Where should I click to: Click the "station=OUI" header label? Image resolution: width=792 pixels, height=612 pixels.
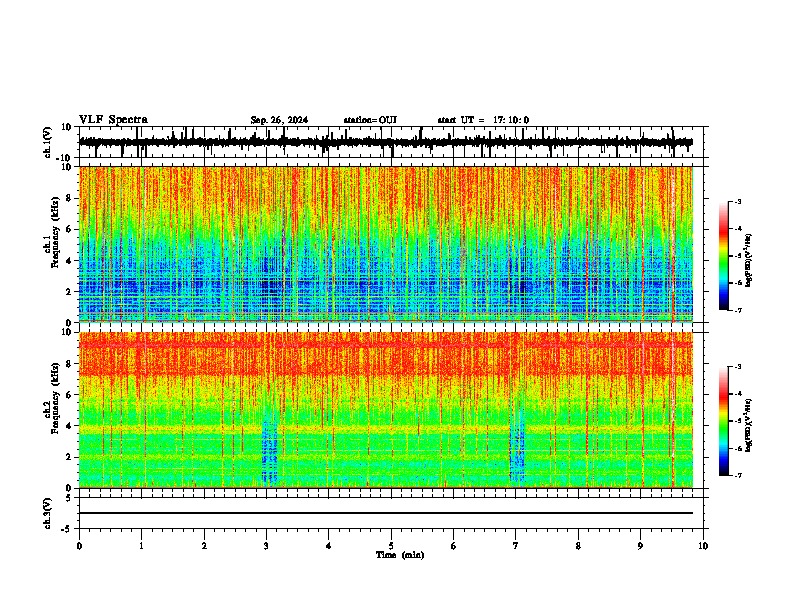[370, 120]
